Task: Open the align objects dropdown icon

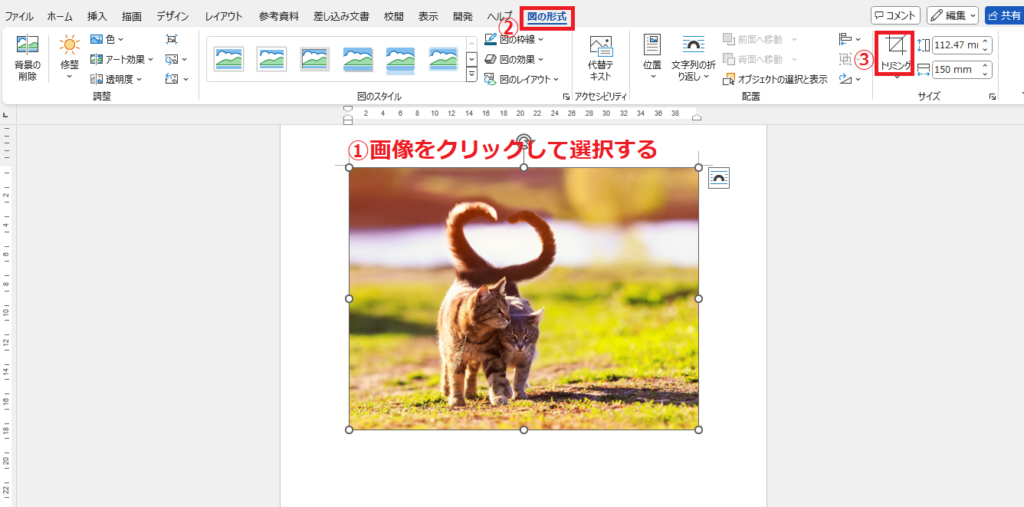Action: coord(850,39)
